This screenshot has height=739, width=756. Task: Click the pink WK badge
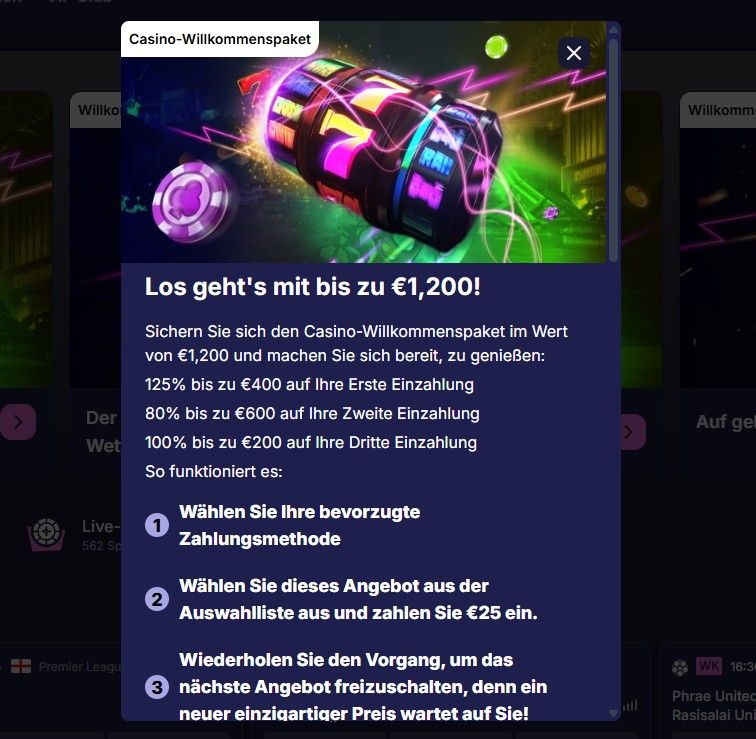709,666
